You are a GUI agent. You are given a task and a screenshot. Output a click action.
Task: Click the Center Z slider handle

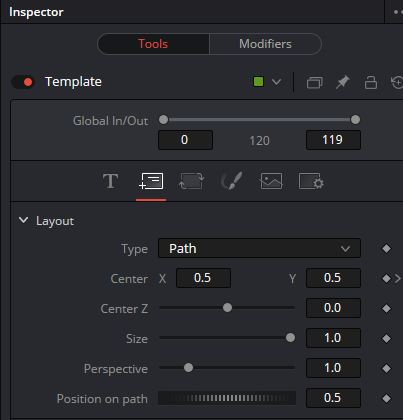pos(227,308)
